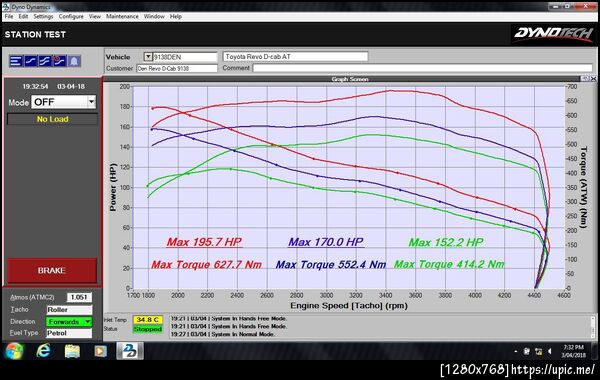
Task: Click the red Max 195.7 HP label
Action: tap(204, 242)
